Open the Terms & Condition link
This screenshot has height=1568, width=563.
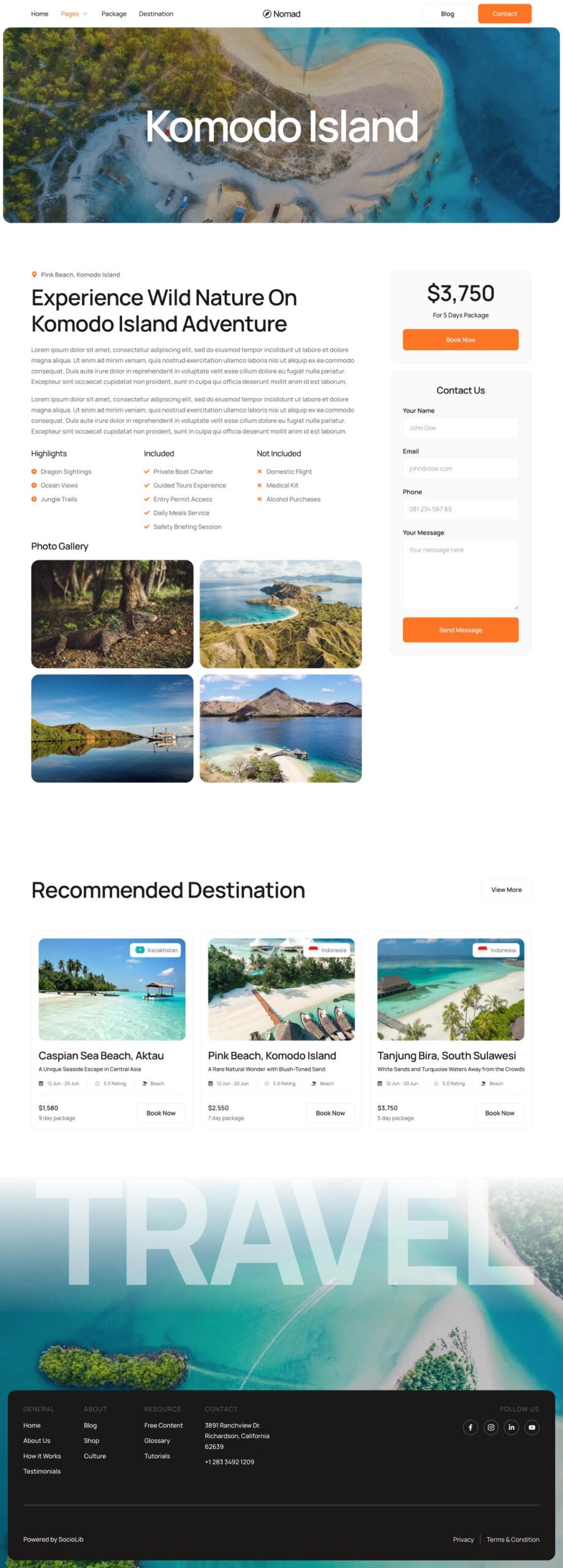pos(513,1539)
